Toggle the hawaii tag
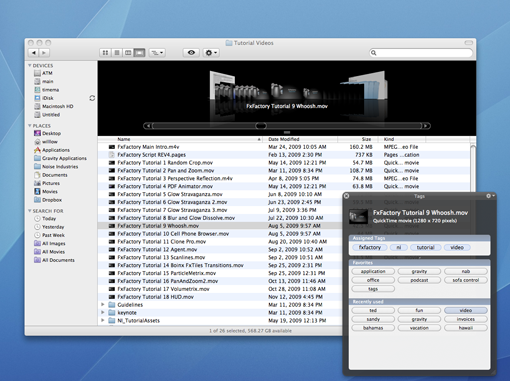 click(466, 328)
